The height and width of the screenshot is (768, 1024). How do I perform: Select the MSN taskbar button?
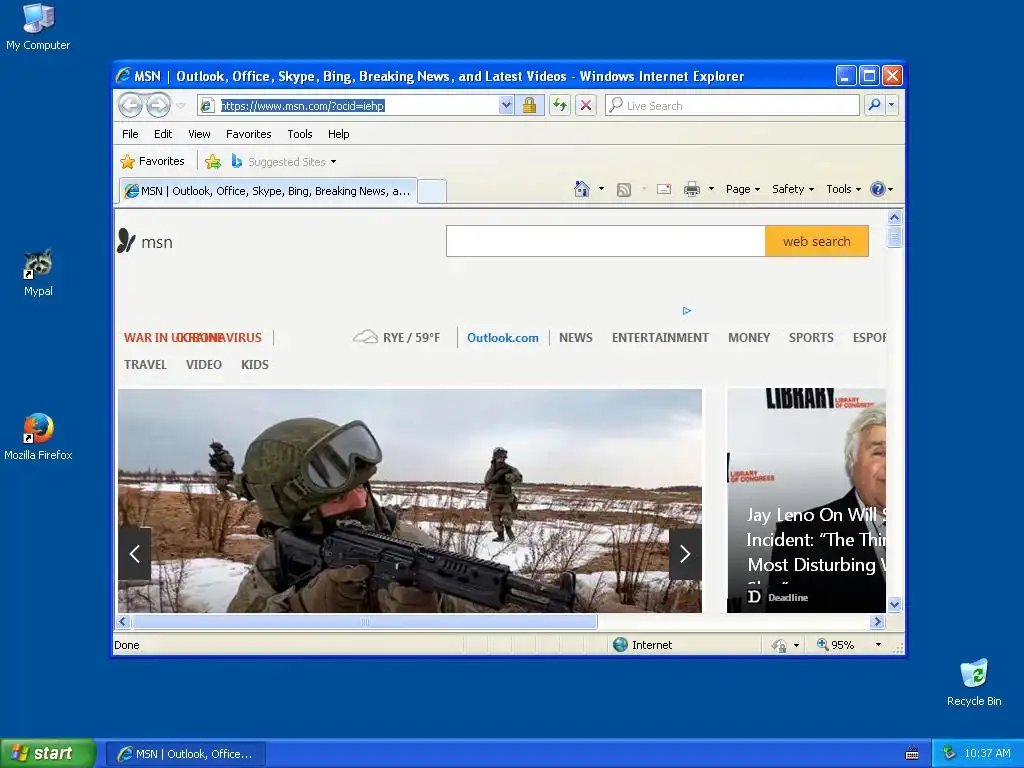186,754
